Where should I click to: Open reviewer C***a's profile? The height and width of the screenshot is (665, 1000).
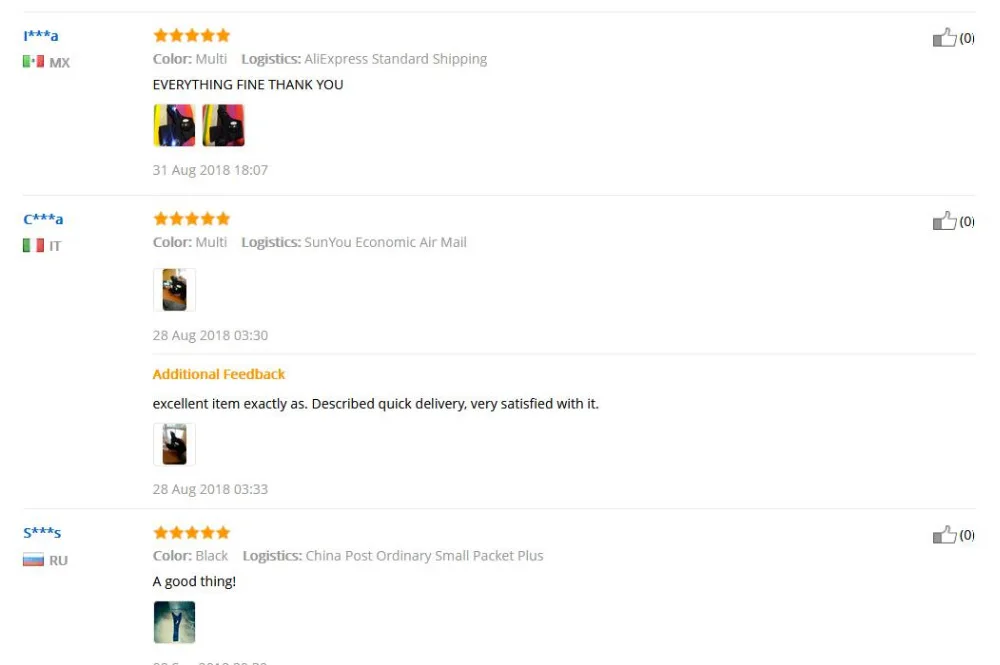coord(43,219)
